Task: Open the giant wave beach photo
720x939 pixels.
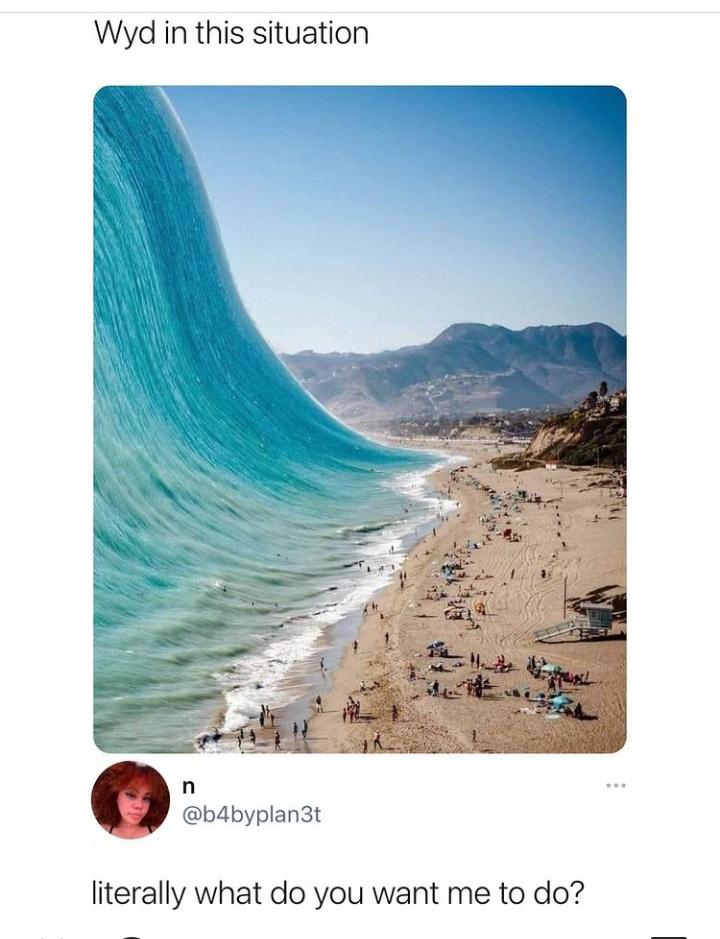Action: pos(360,419)
